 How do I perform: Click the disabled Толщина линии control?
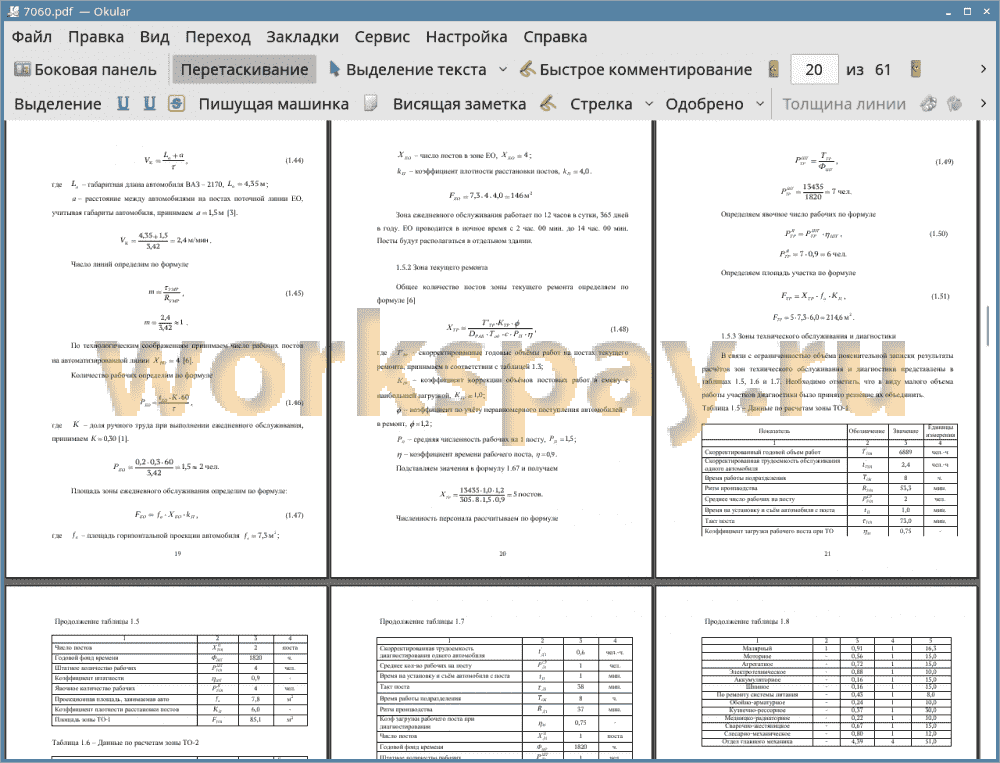pyautogui.click(x=844, y=104)
